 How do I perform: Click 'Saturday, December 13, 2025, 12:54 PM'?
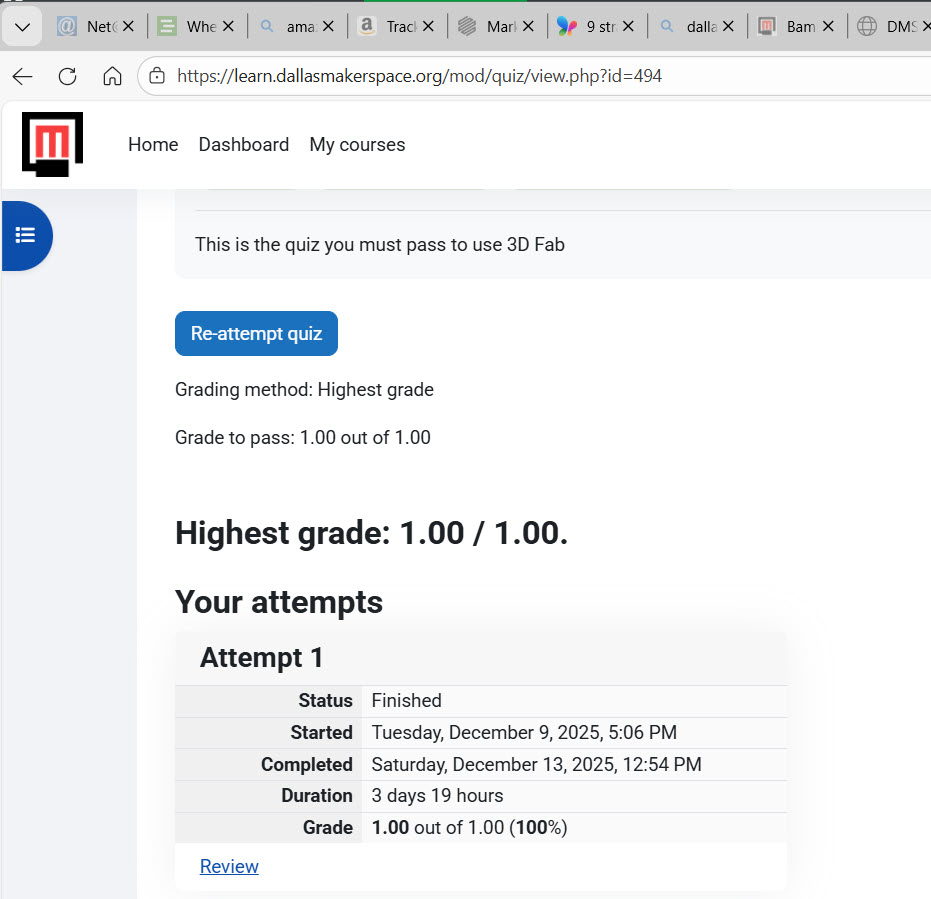(537, 764)
